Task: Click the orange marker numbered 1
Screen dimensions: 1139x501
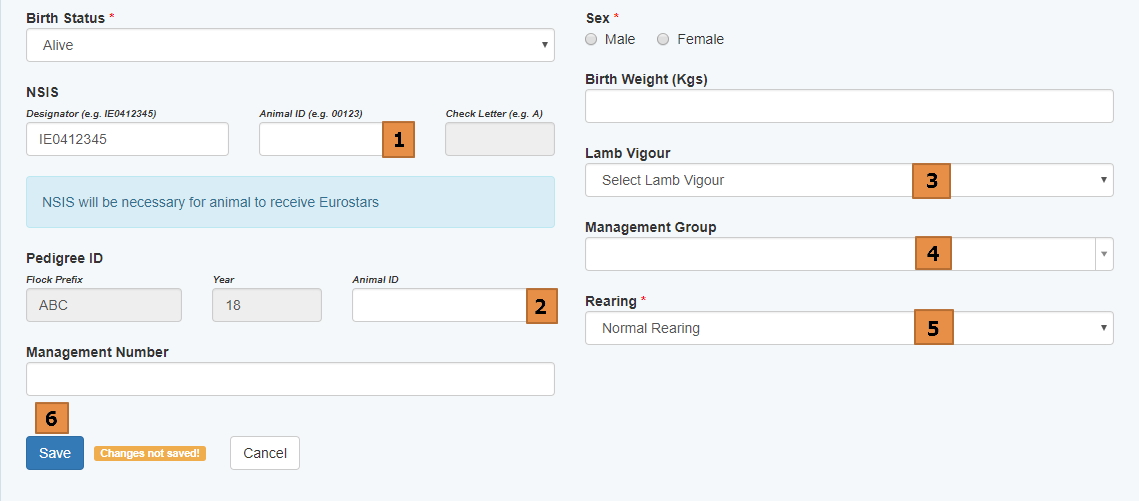Action: point(398,139)
